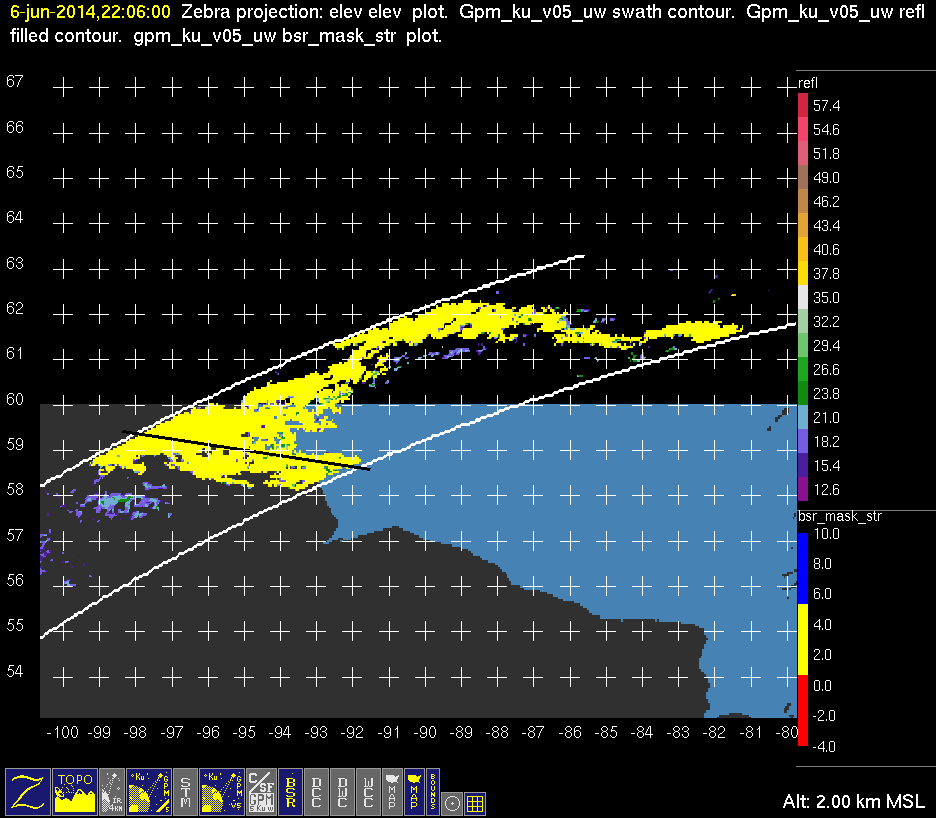Screen dimensions: 936x818
Task: Select the Ku GPM V5 icon
Action: tap(222, 791)
